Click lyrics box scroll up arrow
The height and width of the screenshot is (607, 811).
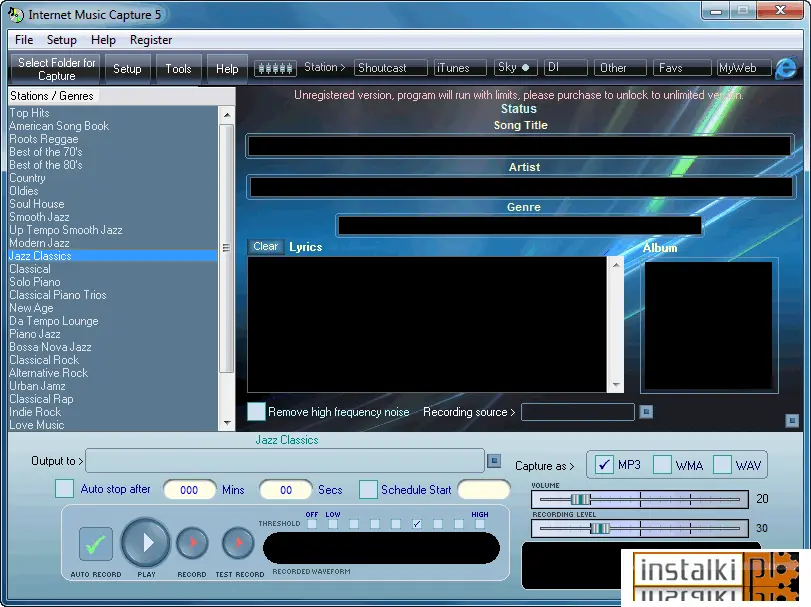tap(615, 265)
